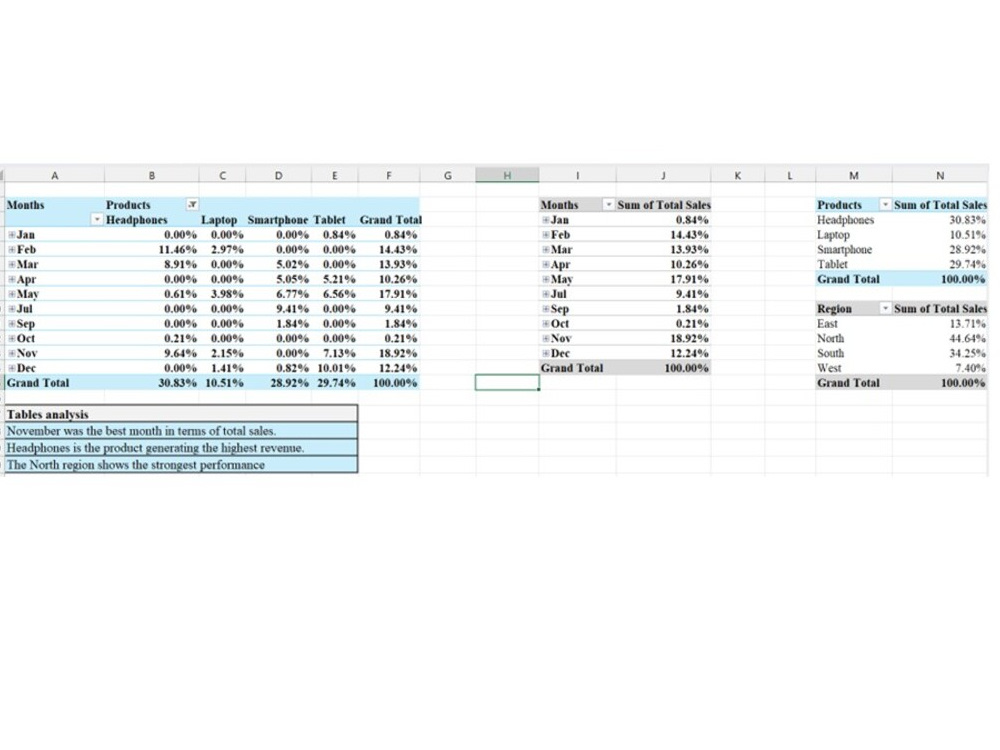
Task: Click the Tablet column header in left pivot
Action: [x=335, y=220]
